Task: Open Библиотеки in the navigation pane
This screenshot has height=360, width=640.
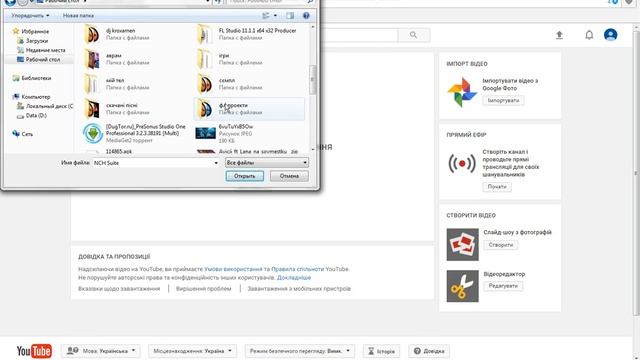Action: (x=36, y=78)
